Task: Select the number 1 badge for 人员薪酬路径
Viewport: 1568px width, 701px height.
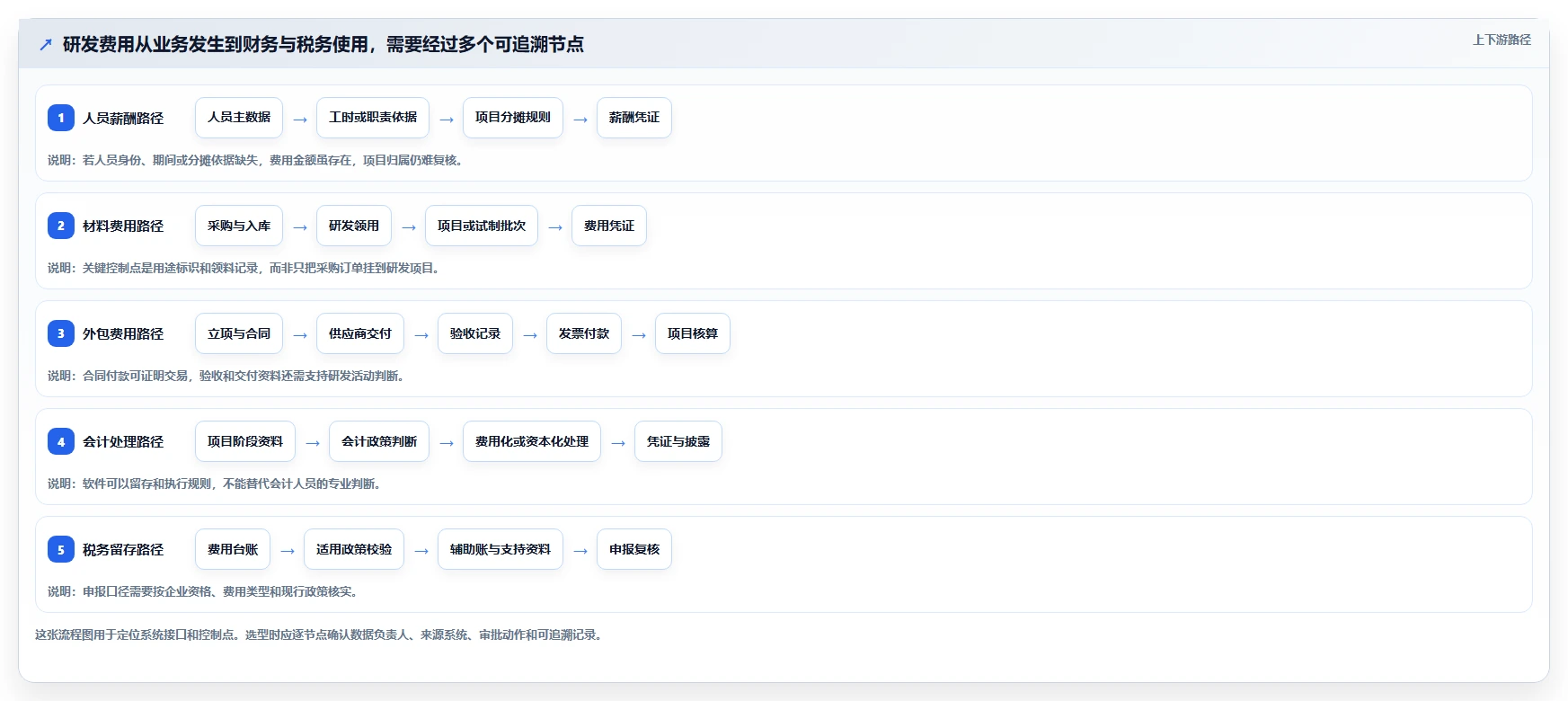Action: coord(61,118)
